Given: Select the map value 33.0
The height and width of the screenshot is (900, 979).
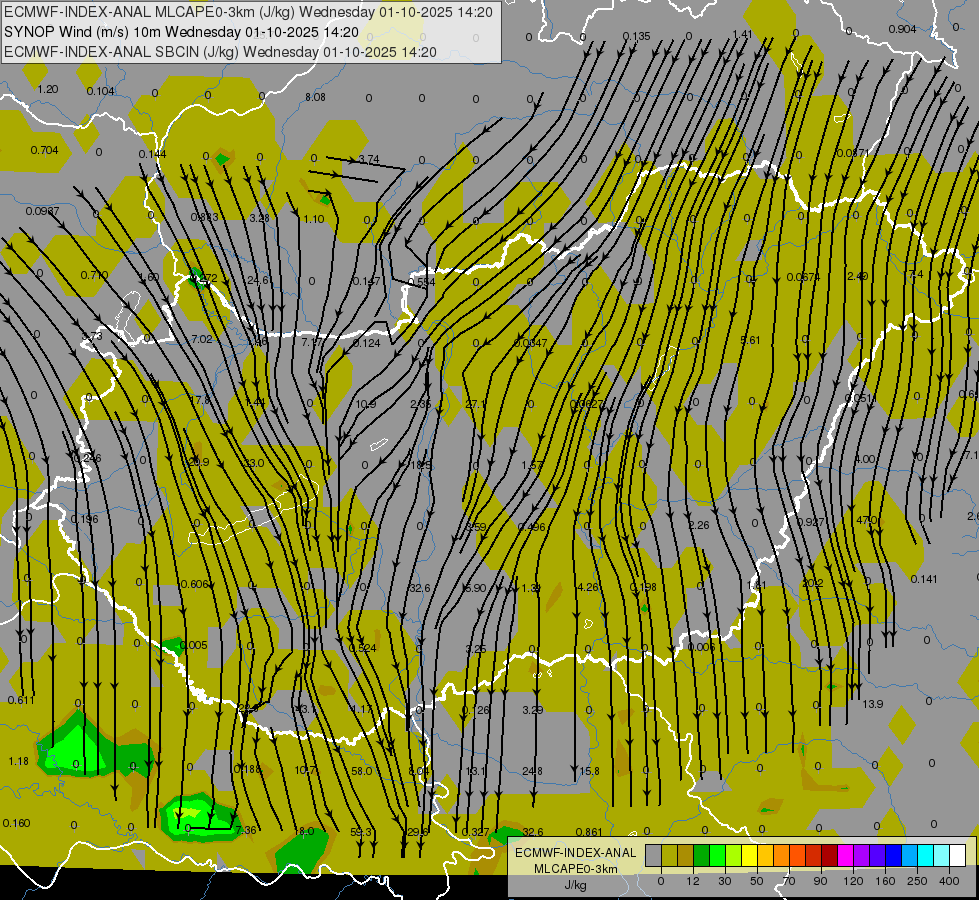Looking at the screenshot, I should point(253,463).
